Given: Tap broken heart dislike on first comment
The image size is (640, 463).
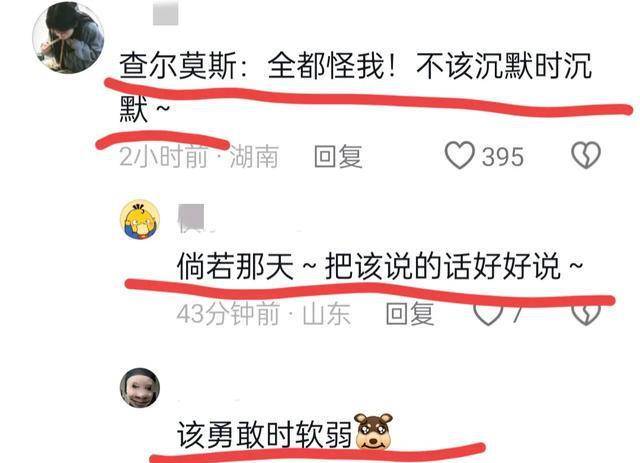Looking at the screenshot, I should (586, 155).
